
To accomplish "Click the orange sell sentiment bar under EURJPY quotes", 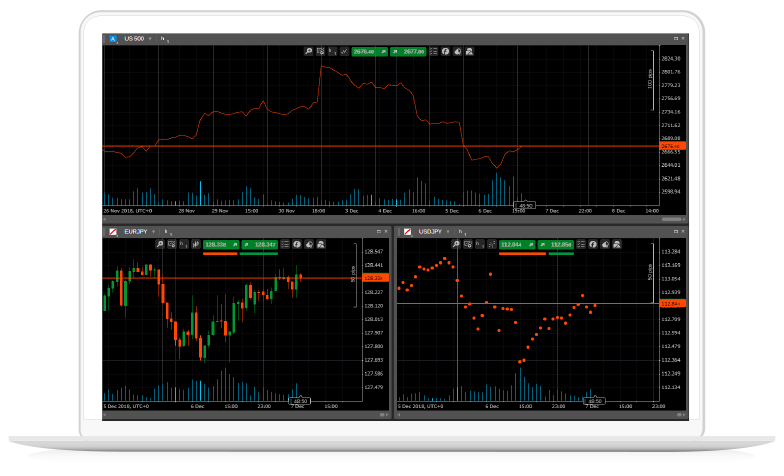I will point(220,254).
